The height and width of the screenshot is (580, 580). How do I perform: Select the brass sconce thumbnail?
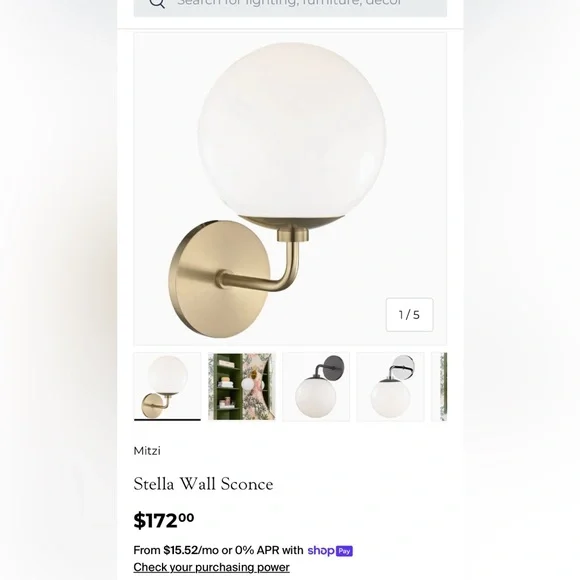[x=167, y=387]
